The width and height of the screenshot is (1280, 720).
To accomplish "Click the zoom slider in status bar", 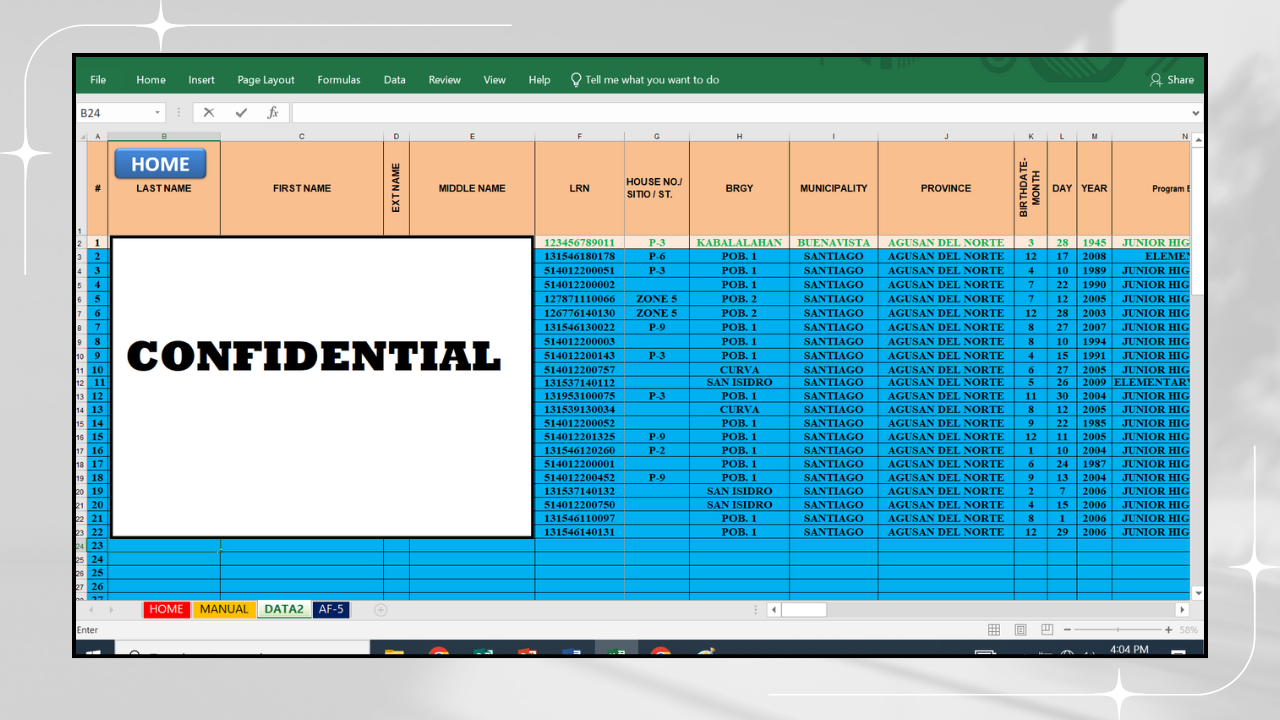I will click(x=1117, y=630).
